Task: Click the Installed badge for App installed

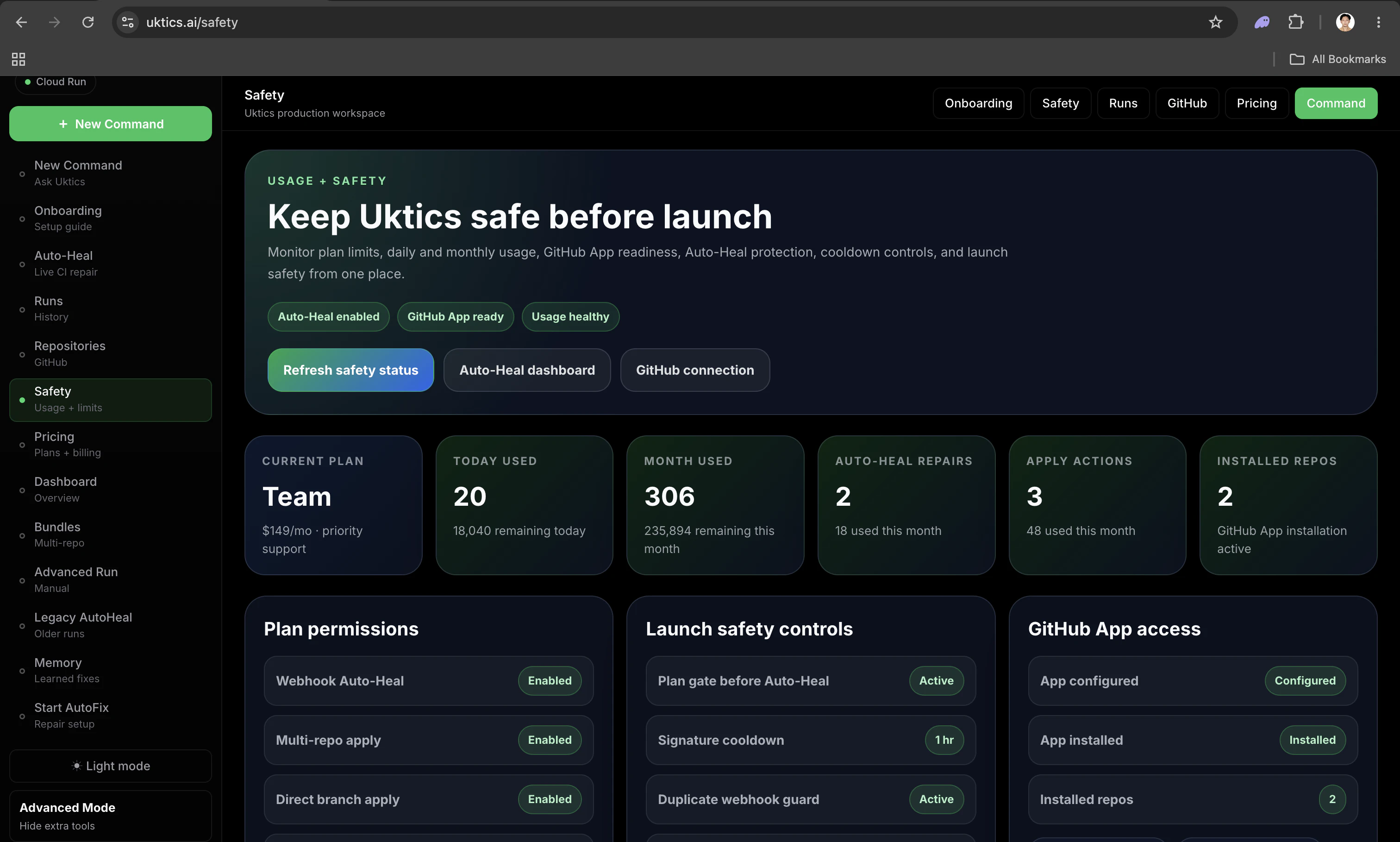Action: click(x=1312, y=740)
